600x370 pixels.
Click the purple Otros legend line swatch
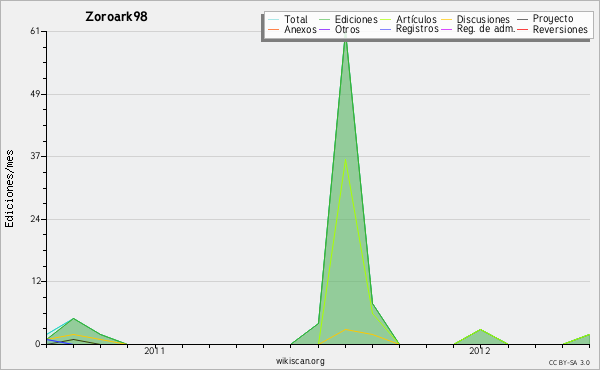coord(324,29)
